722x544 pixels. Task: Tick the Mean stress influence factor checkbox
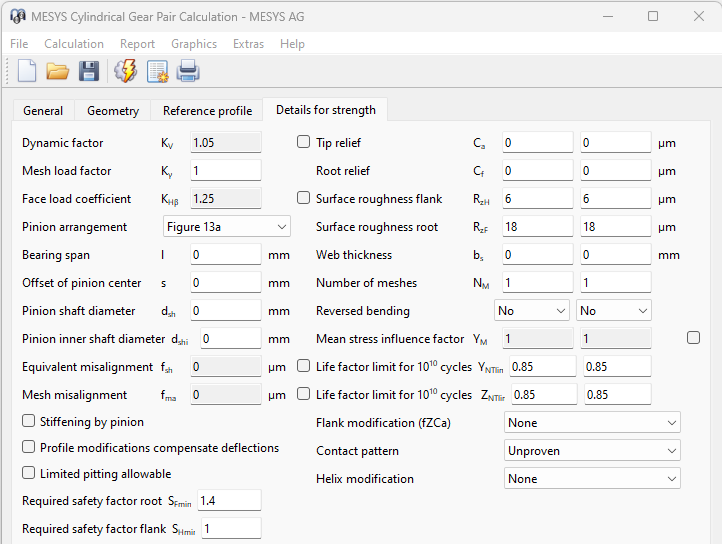tap(693, 338)
